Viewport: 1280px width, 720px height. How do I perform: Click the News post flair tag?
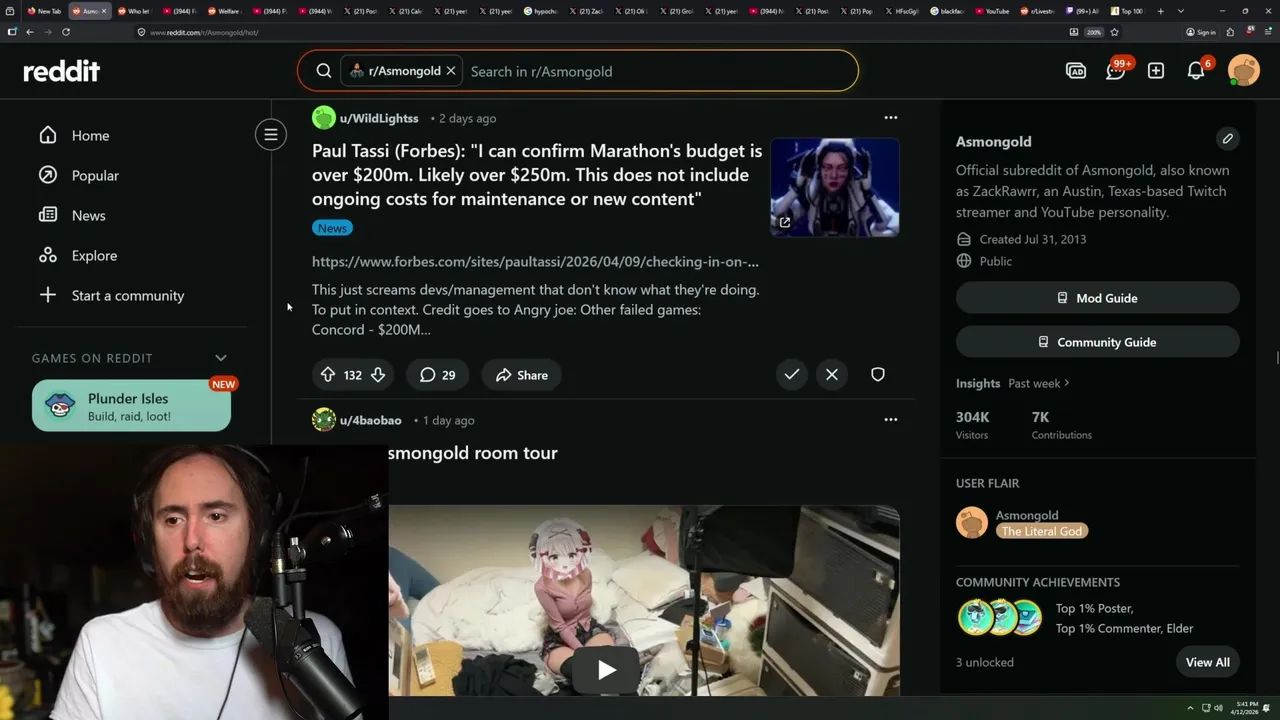pyautogui.click(x=332, y=228)
